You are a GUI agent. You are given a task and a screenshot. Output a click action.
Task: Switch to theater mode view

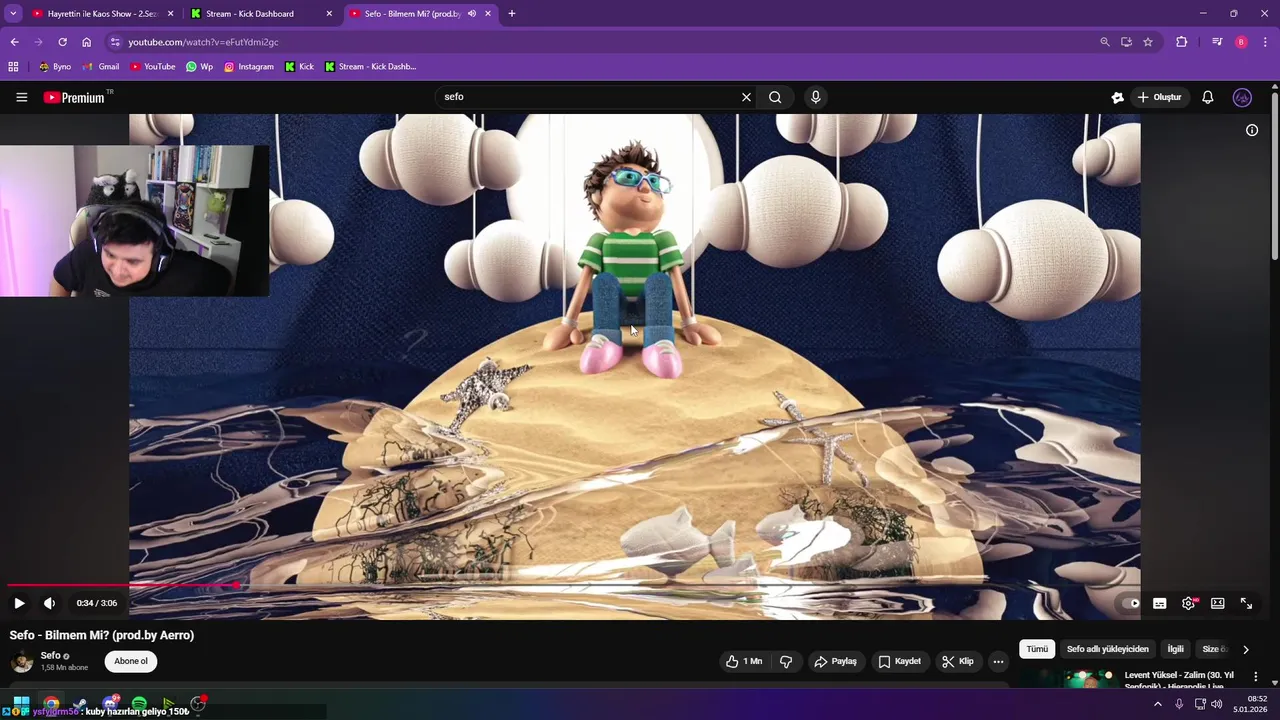click(1217, 603)
